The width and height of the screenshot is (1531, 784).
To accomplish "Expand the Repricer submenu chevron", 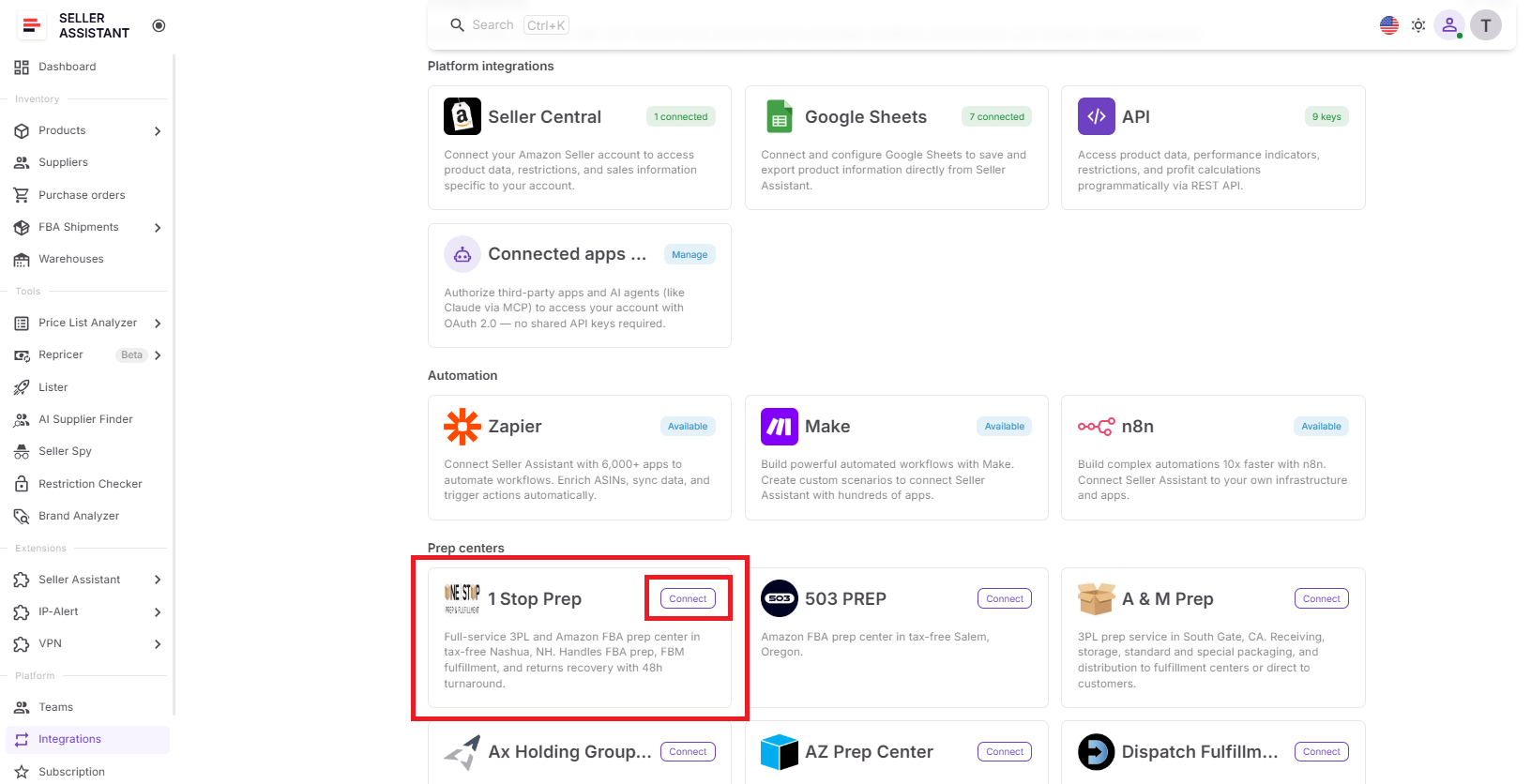I will click(158, 355).
